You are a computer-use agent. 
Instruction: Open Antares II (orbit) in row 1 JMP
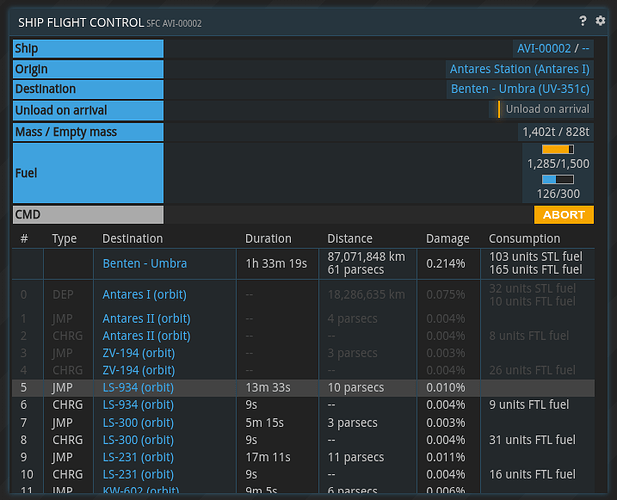pos(146,318)
